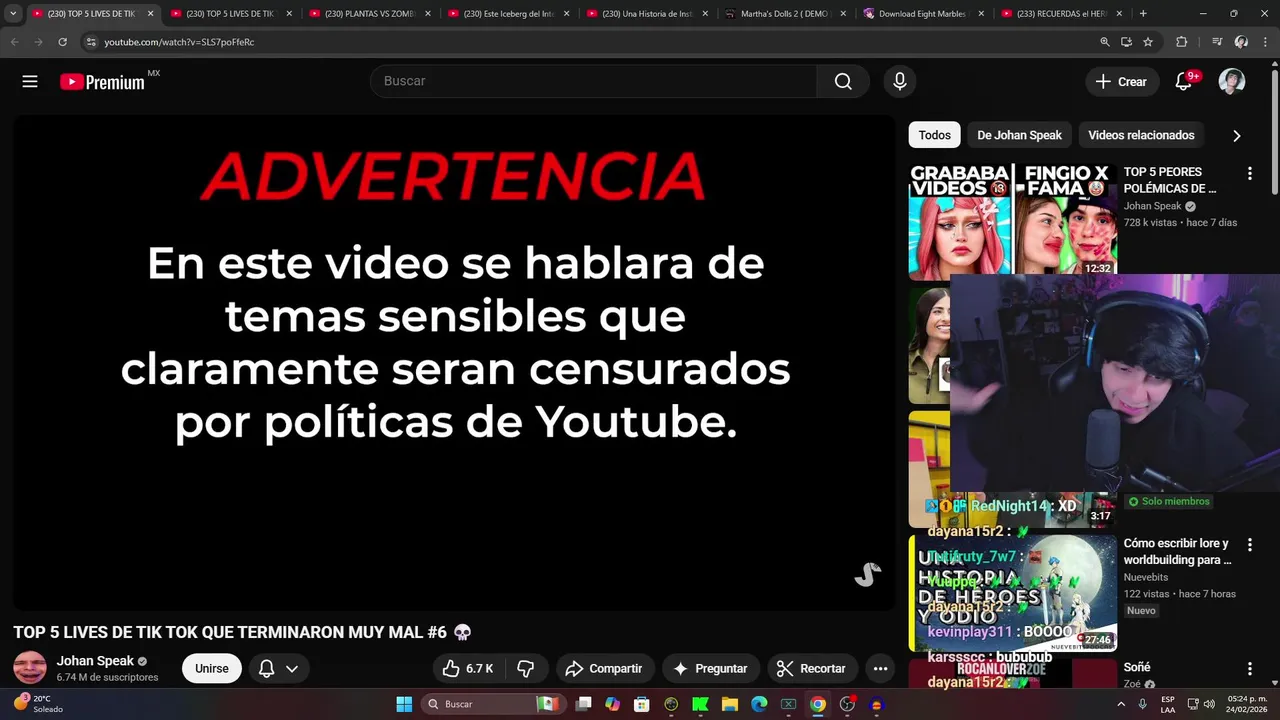
Task: Dislike the video
Action: [x=526, y=668]
